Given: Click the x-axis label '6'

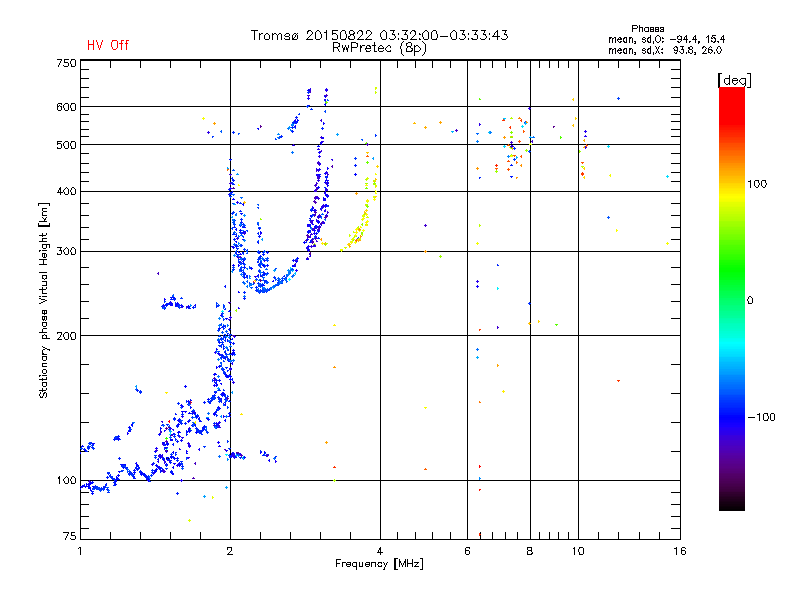Looking at the screenshot, I should click(x=467, y=551).
